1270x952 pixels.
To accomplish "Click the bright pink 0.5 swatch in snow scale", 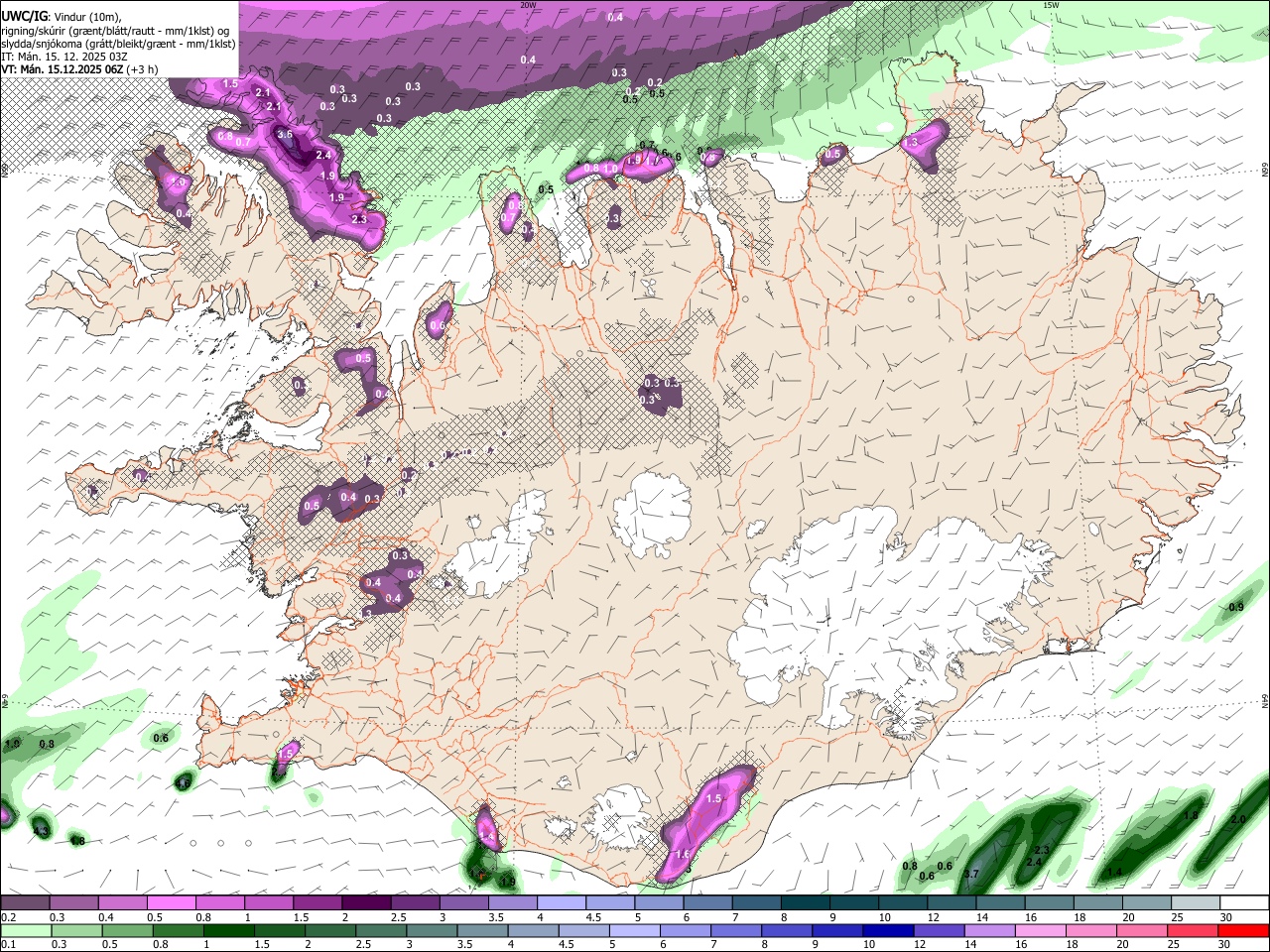I will coord(171,902).
